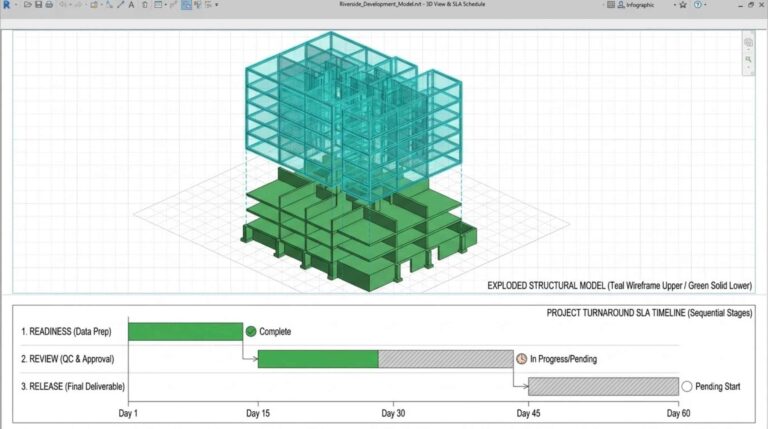Open the Help dropdown arrow

click(x=705, y=5)
